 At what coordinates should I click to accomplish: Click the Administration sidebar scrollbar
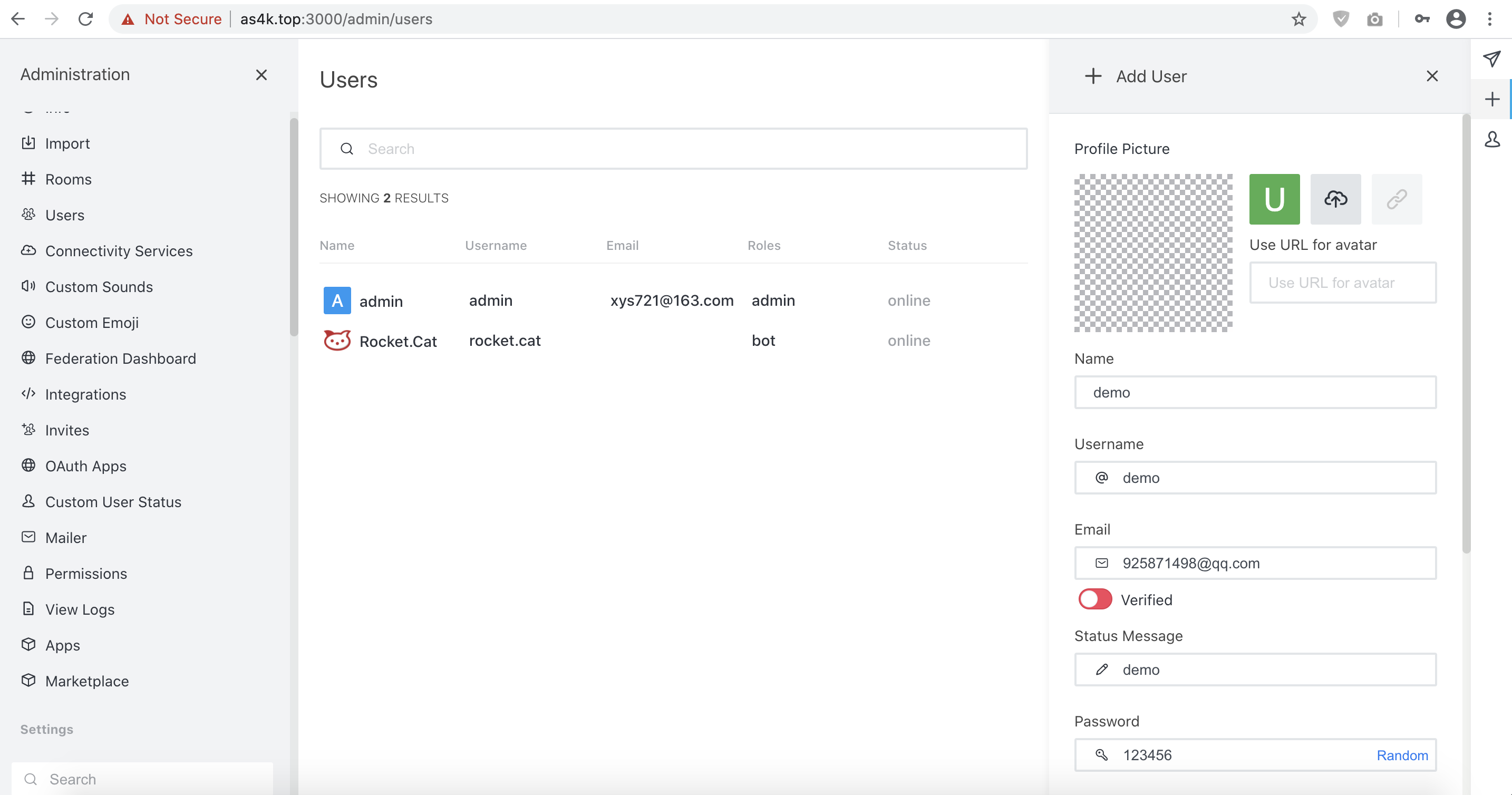(x=294, y=227)
